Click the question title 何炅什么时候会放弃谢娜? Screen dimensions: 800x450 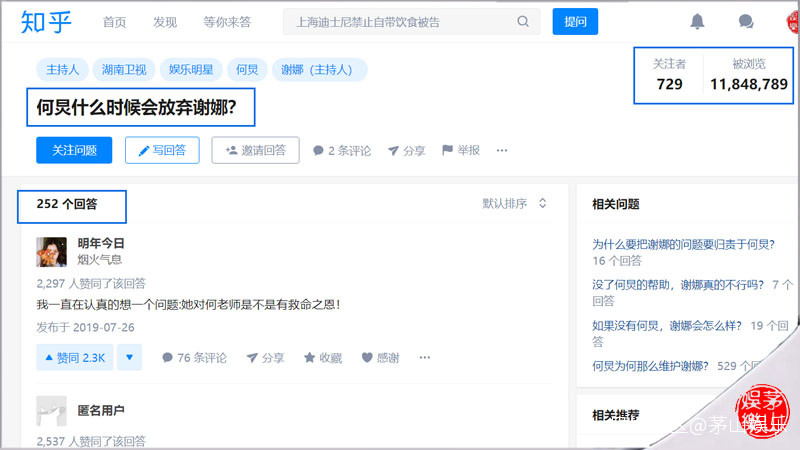(x=136, y=108)
